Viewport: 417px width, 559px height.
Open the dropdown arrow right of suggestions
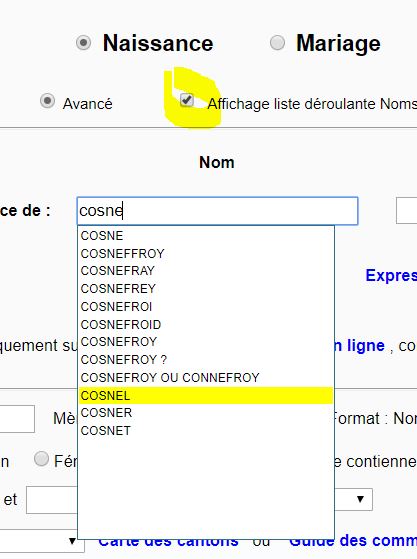coord(360,499)
